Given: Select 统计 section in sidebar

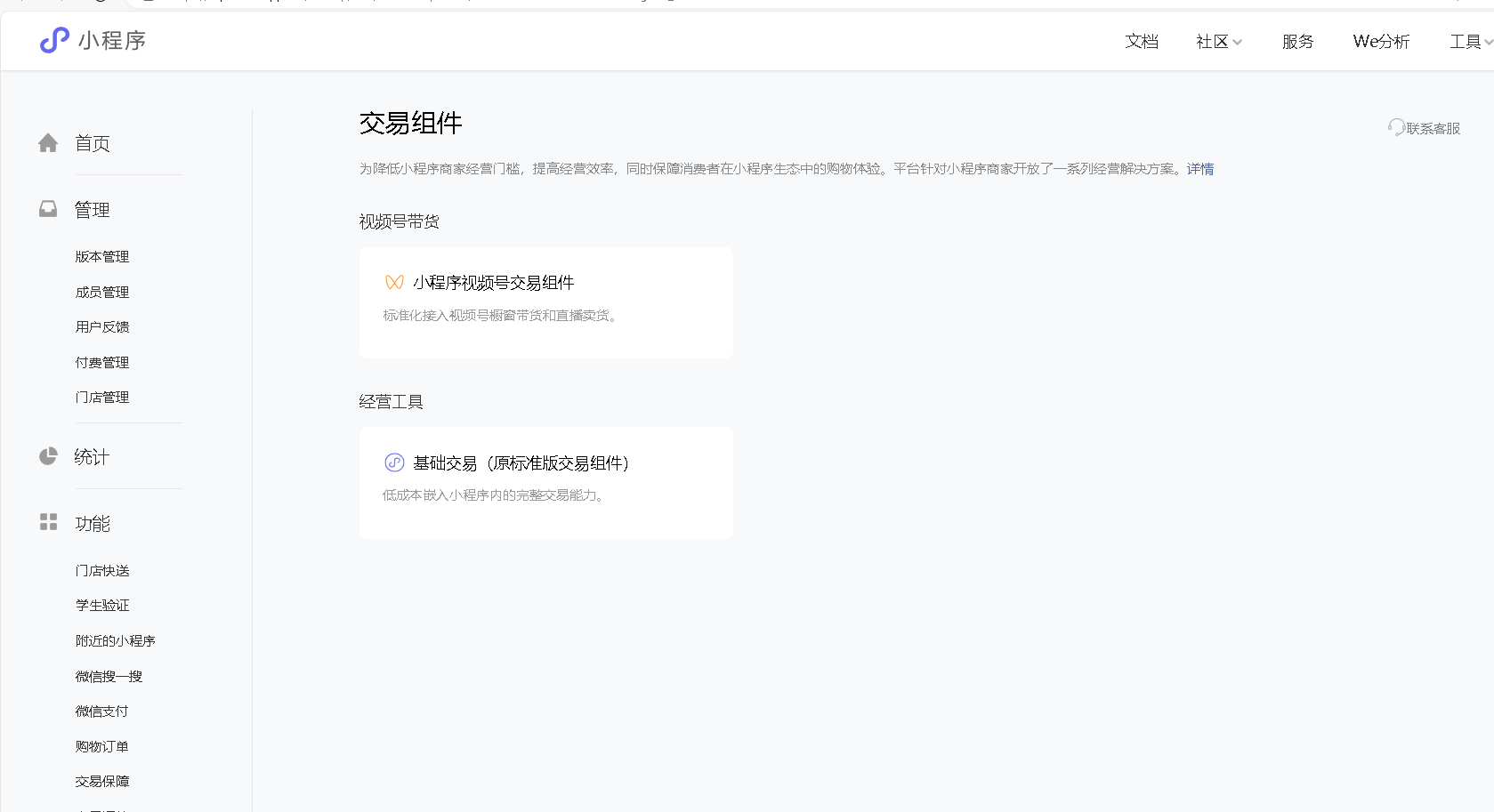Looking at the screenshot, I should (93, 457).
